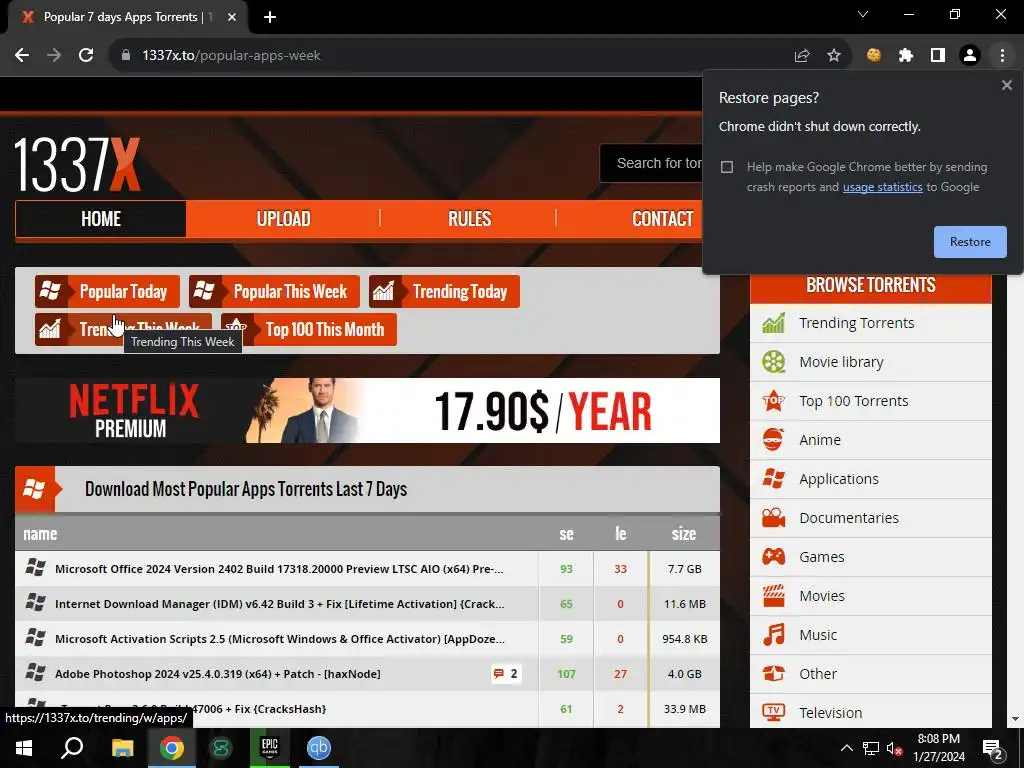Click the Anime ninja icon

[773, 440]
